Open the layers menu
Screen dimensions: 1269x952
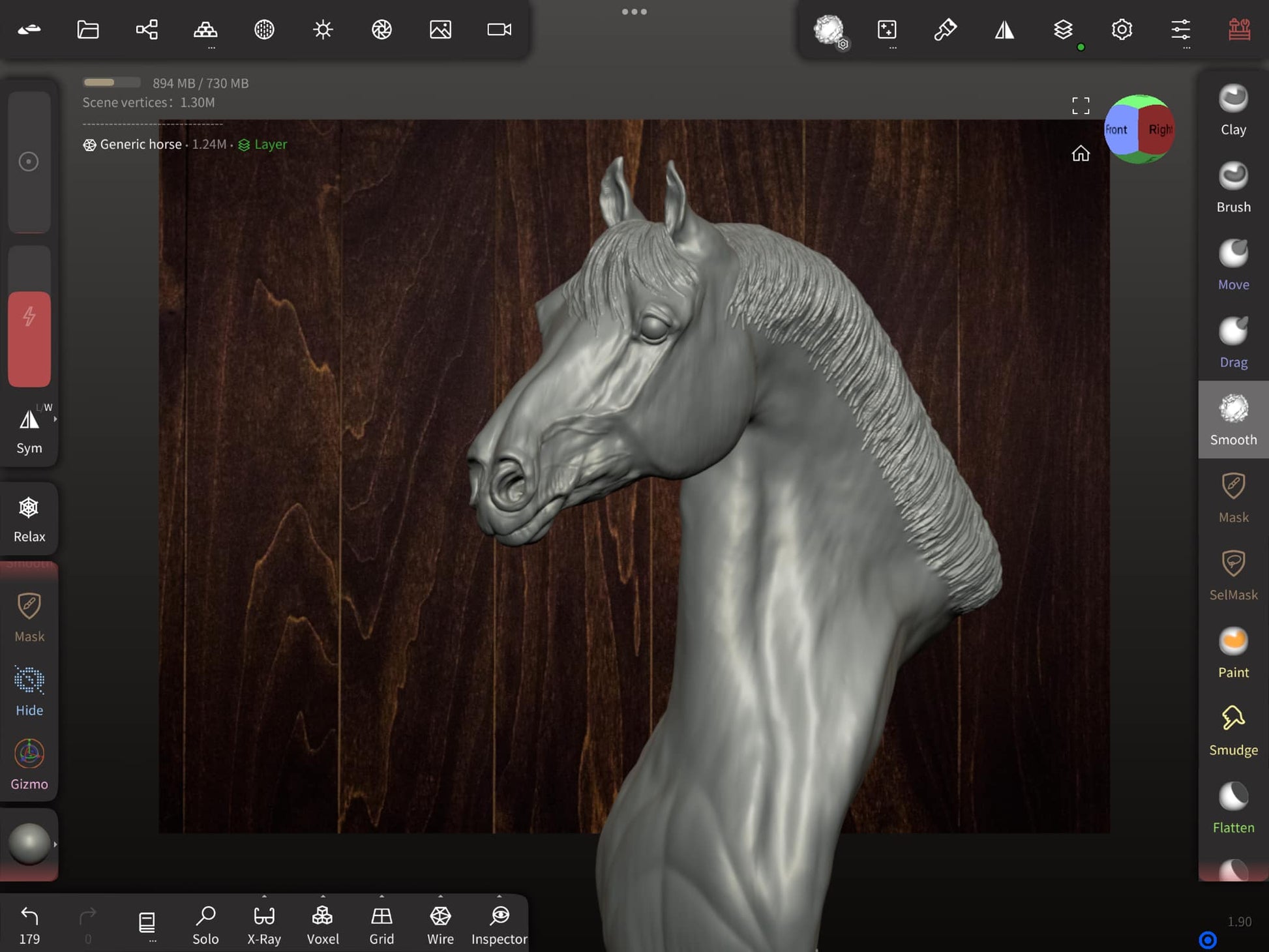pos(1063,29)
